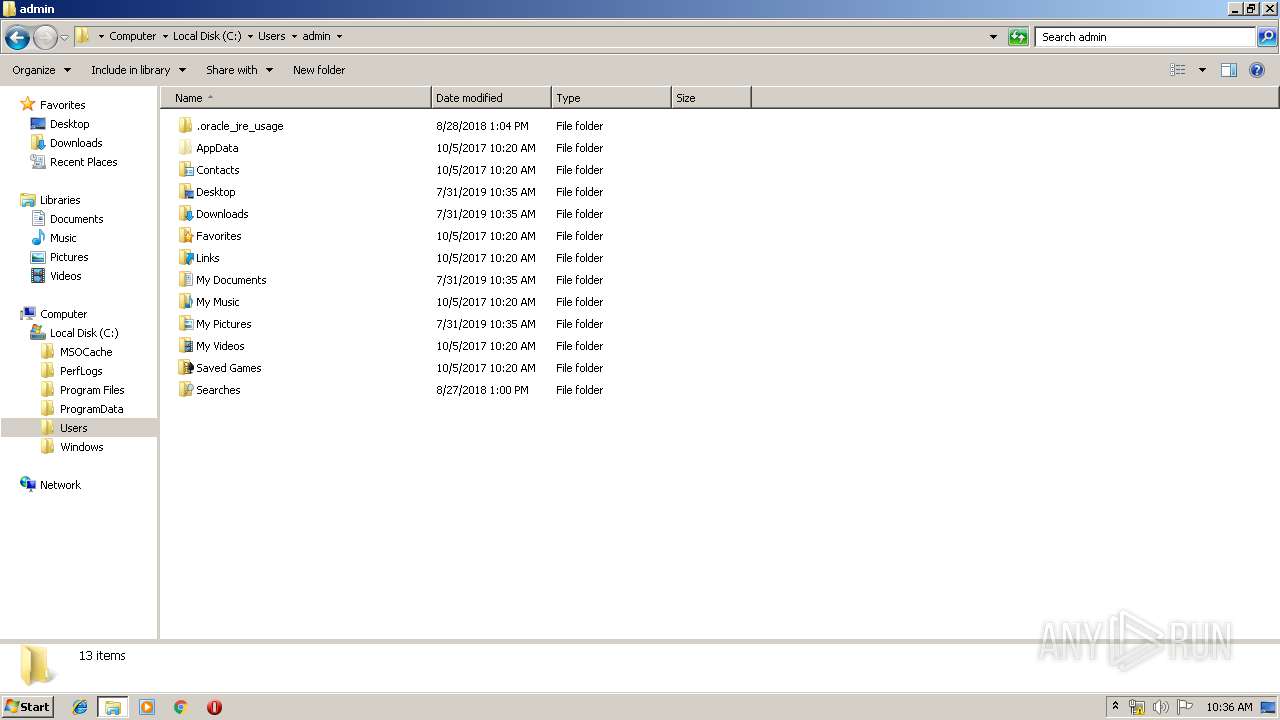
Task: Select the My Music folder
Action: 217,302
